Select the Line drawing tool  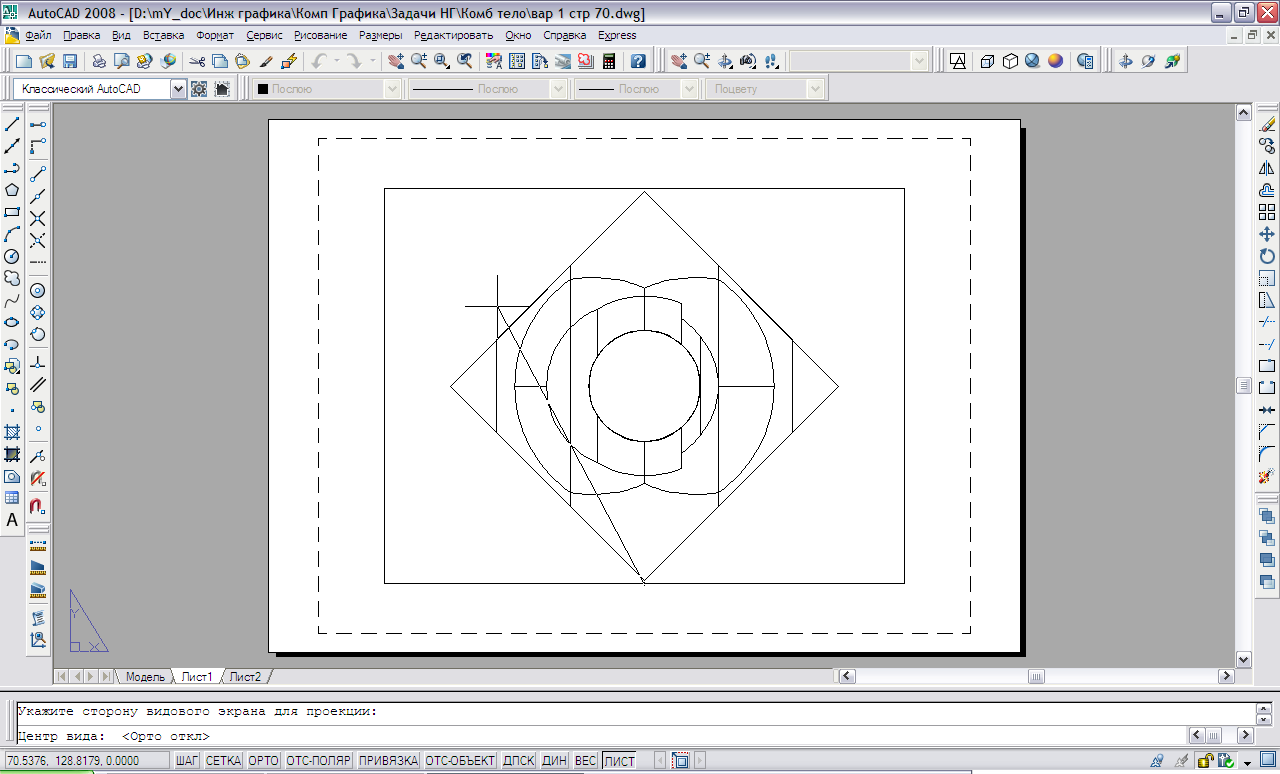point(12,125)
